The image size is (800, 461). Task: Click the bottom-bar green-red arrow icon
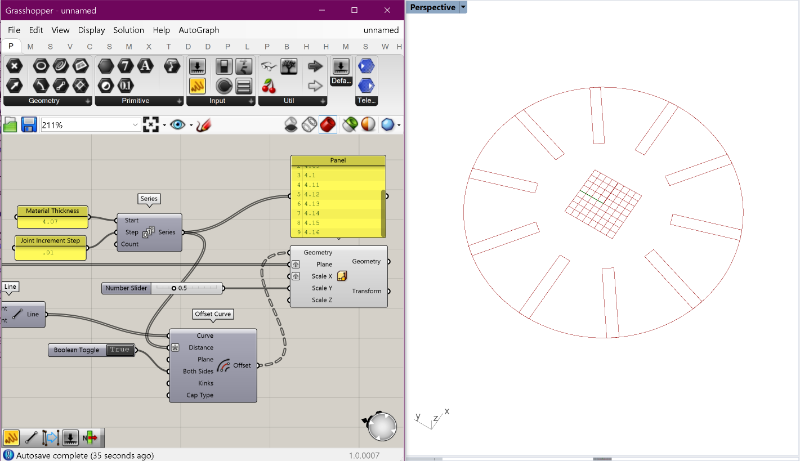90,438
